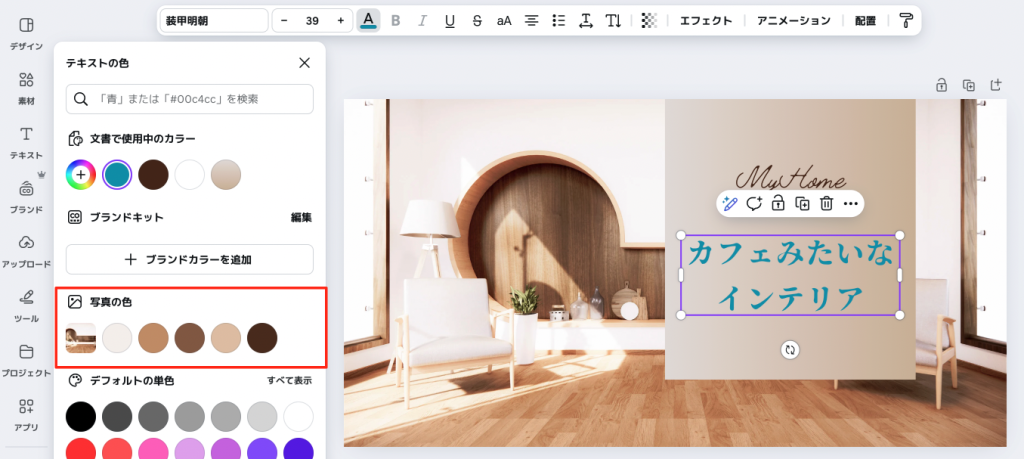This screenshot has height=459, width=1024.
Task: Open the three-dot more options menu
Action: (x=851, y=203)
